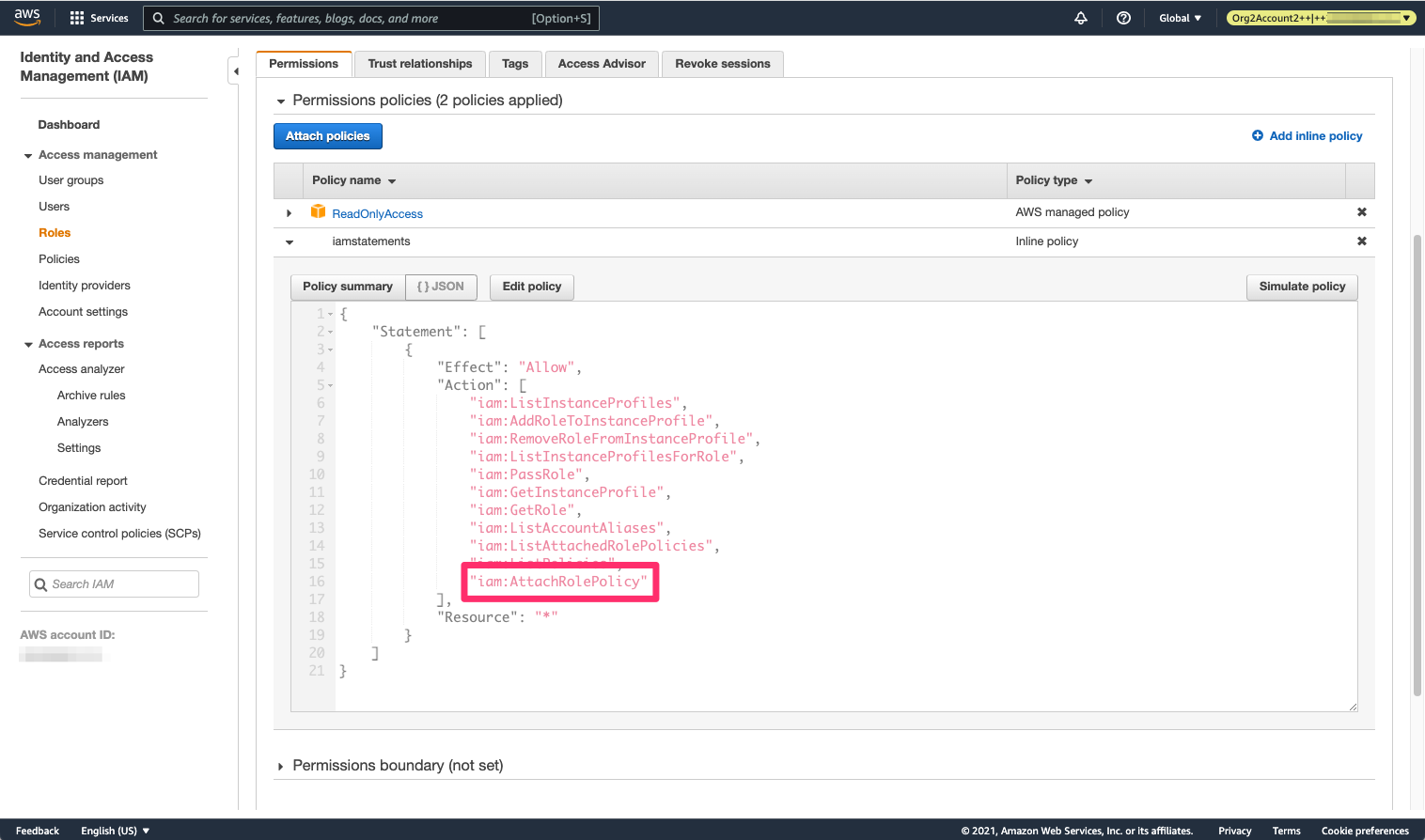
Task: Click the search magnifier icon in top bar
Action: click(x=159, y=18)
